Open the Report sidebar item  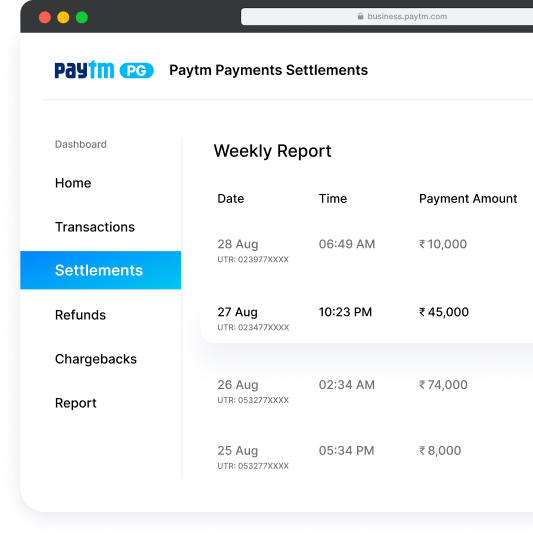tap(75, 403)
